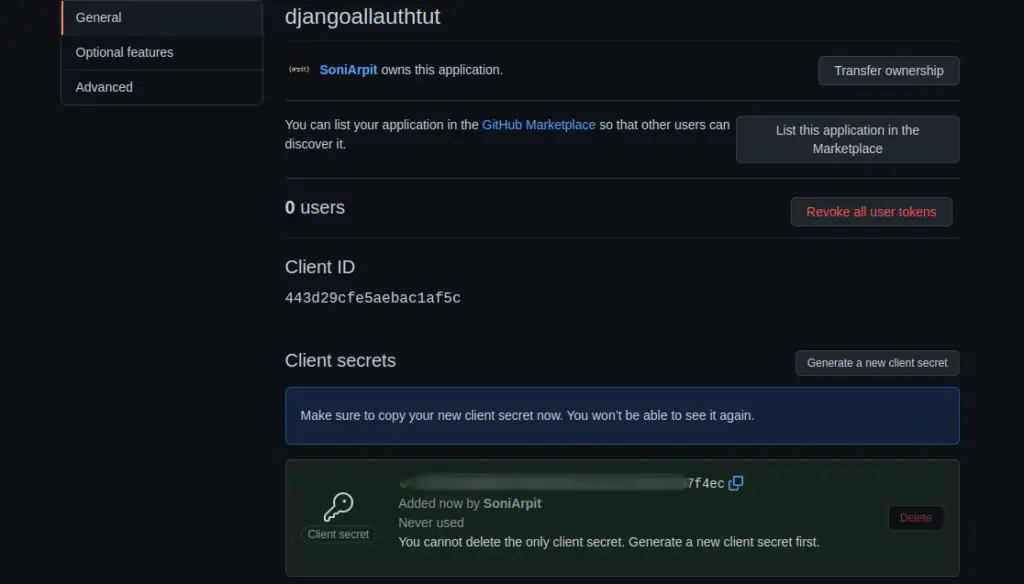Click the Transfer ownership button
Screen dimensions: 1024x584
tap(889, 71)
